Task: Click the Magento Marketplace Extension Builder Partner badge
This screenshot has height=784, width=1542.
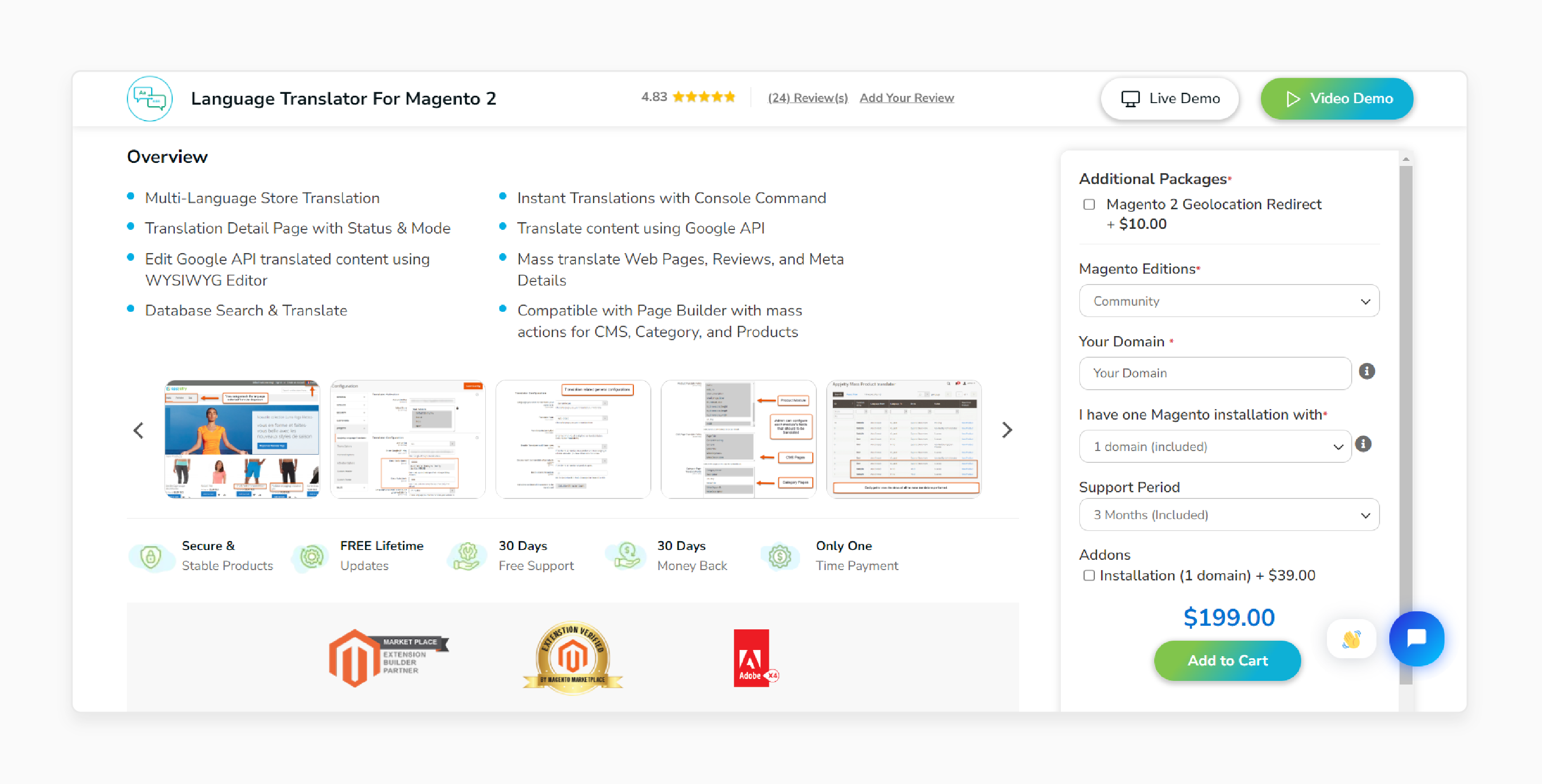Action: 388,658
